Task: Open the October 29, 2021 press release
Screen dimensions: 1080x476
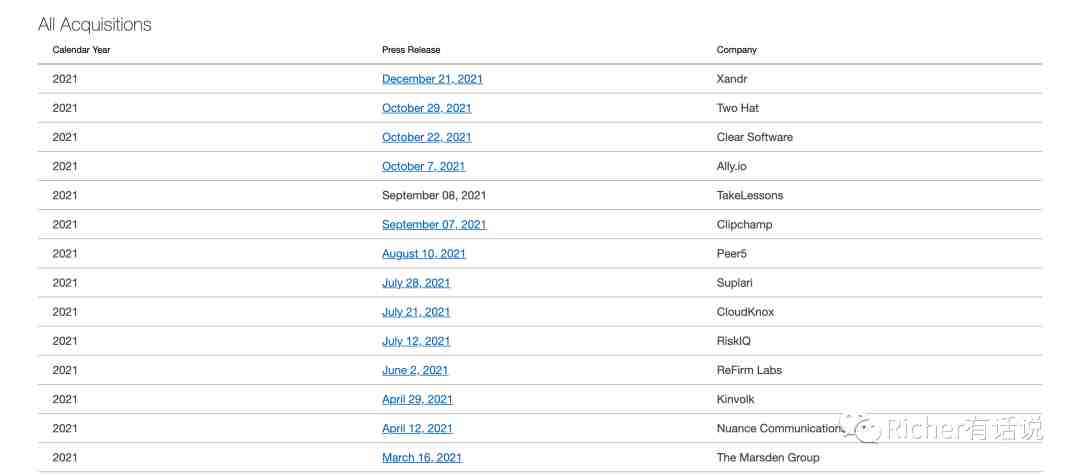Action: pos(426,108)
